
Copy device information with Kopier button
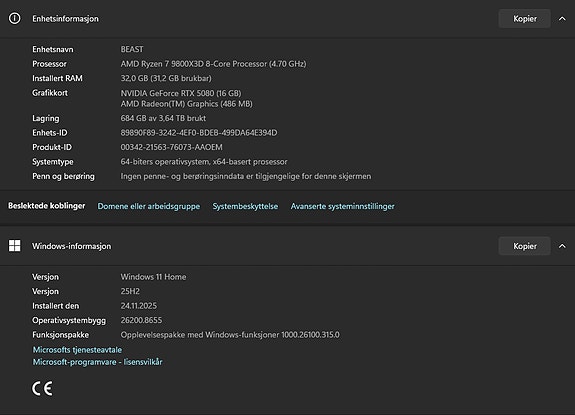524,19
